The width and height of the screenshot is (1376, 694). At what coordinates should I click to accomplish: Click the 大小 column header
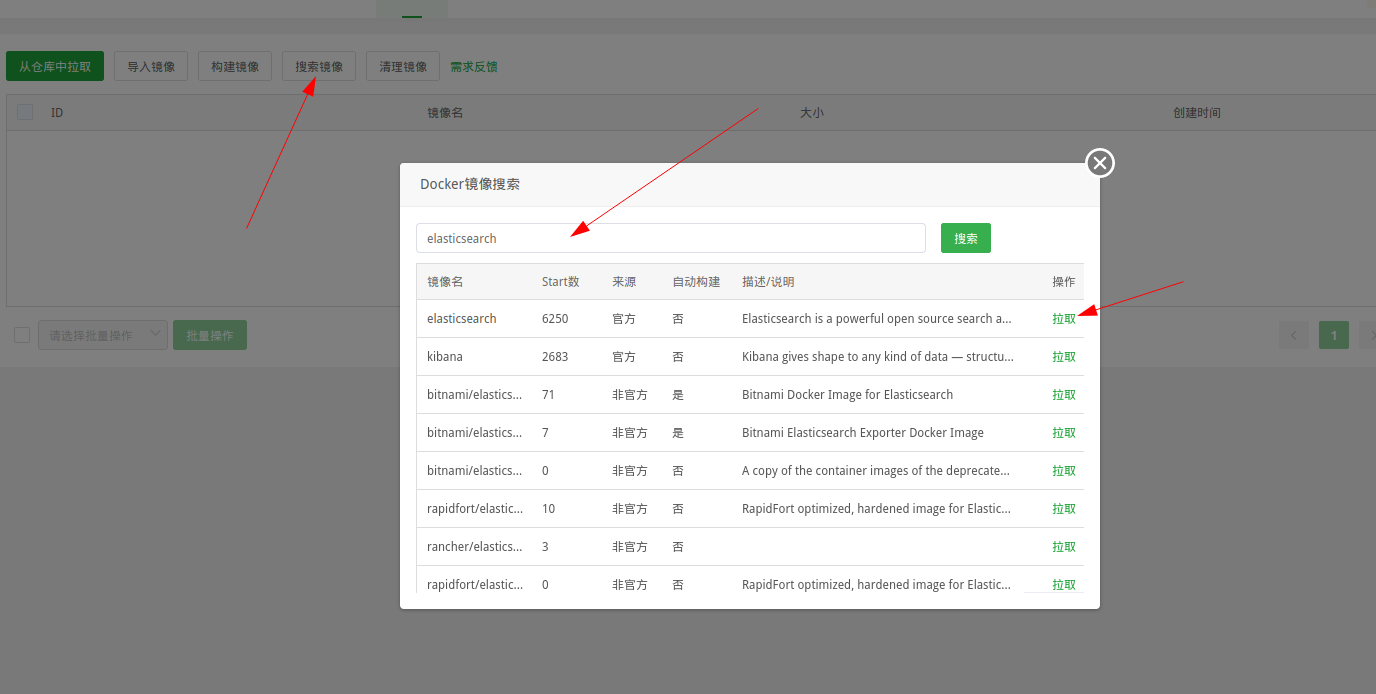(x=812, y=113)
